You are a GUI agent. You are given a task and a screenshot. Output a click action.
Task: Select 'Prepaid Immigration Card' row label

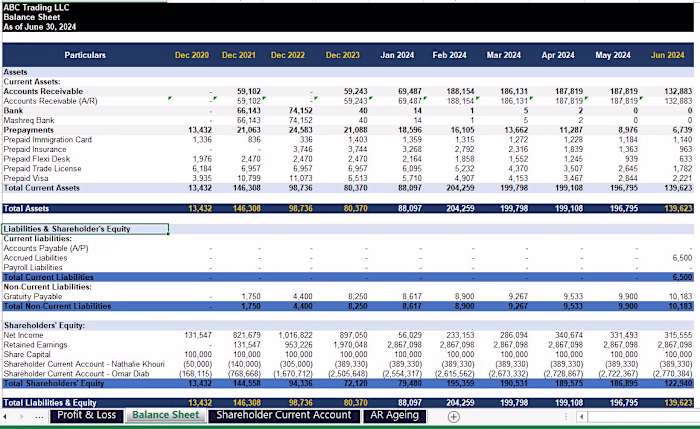[x=47, y=140]
